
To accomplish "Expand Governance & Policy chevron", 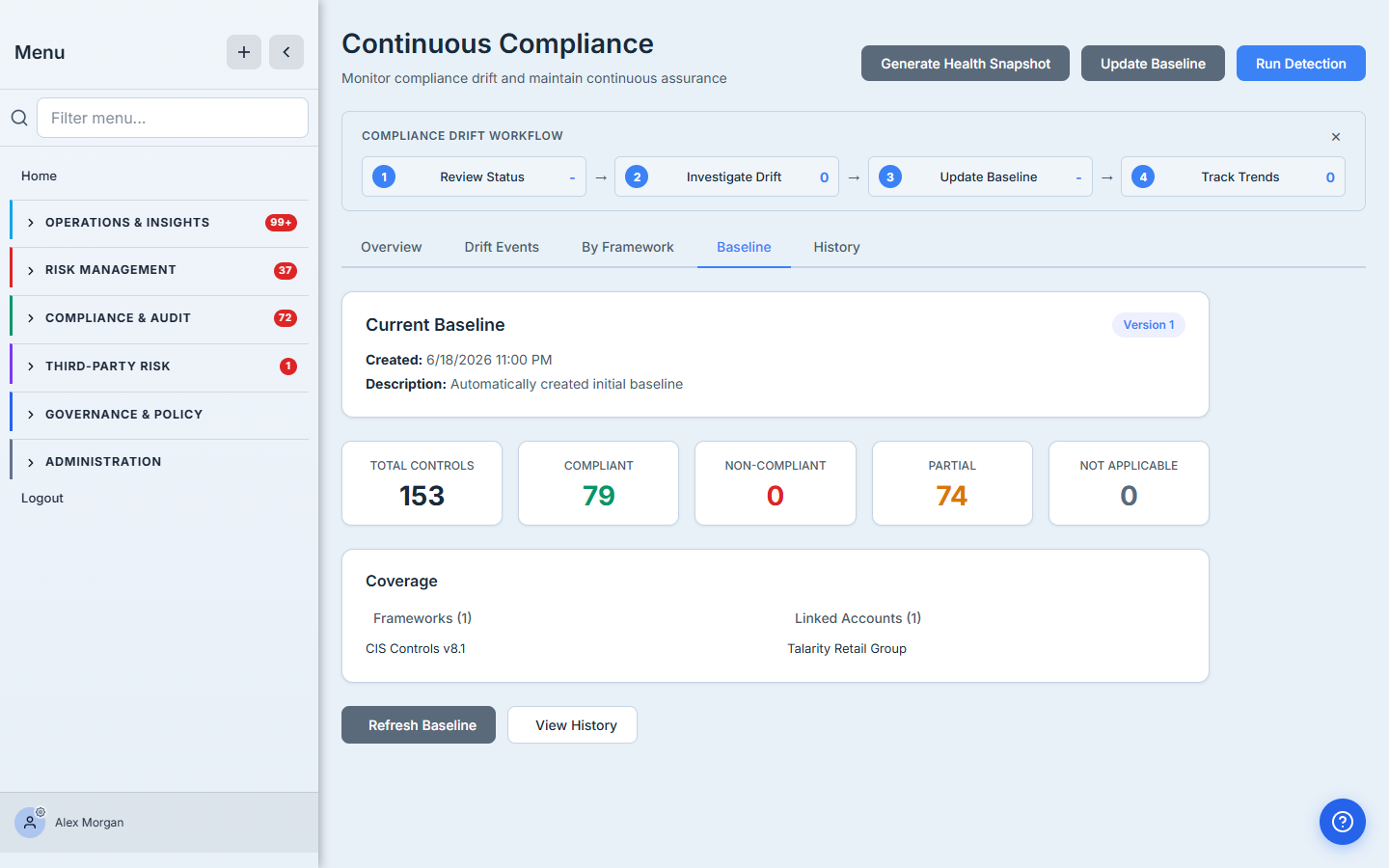I will tap(31, 415).
